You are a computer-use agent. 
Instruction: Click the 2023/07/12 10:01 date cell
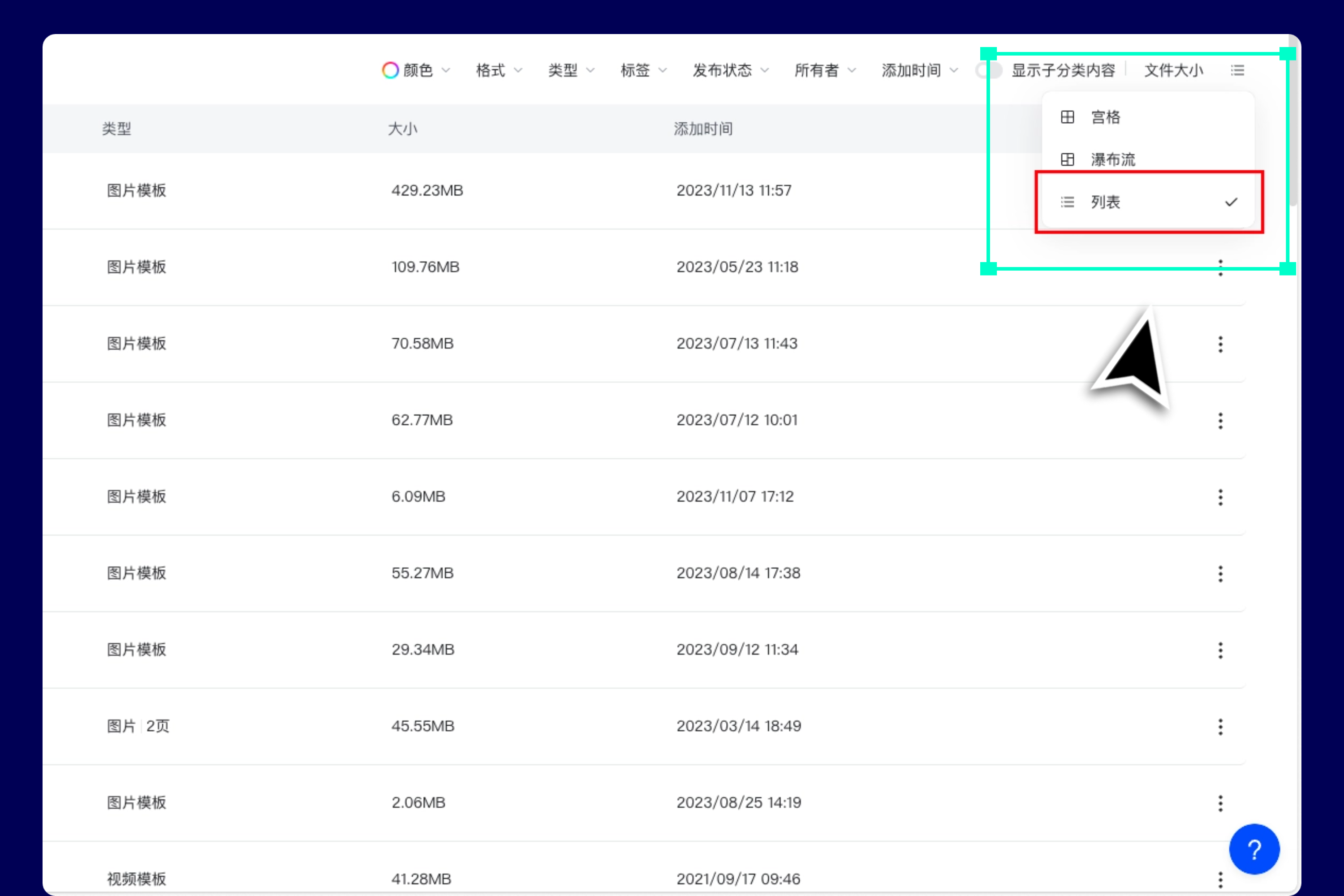pos(737,420)
